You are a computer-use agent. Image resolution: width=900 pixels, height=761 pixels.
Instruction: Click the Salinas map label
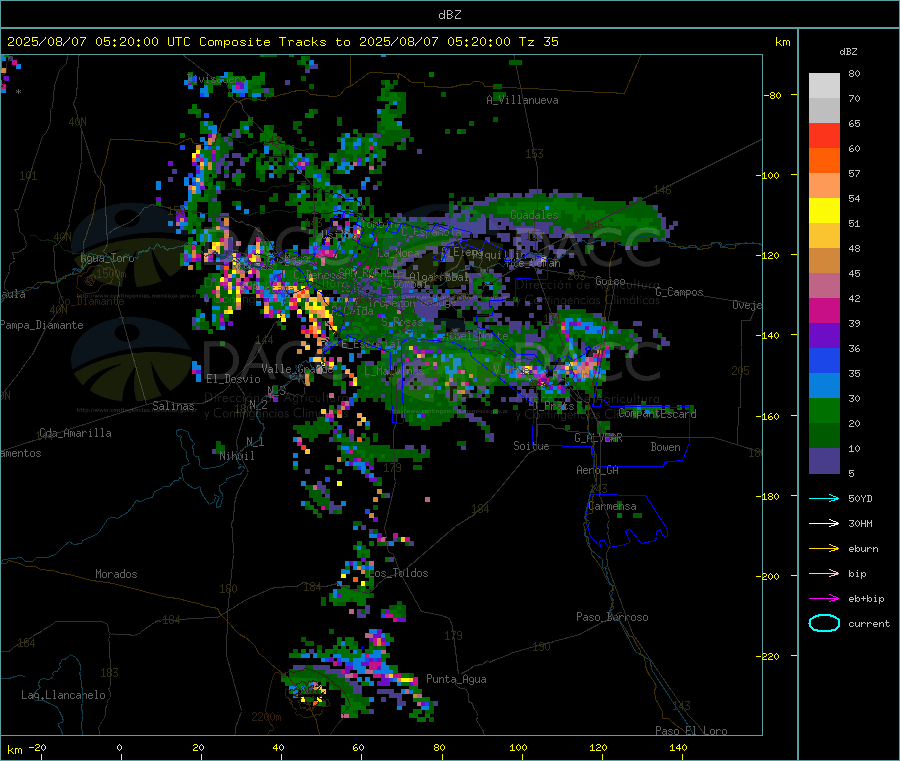(x=173, y=406)
